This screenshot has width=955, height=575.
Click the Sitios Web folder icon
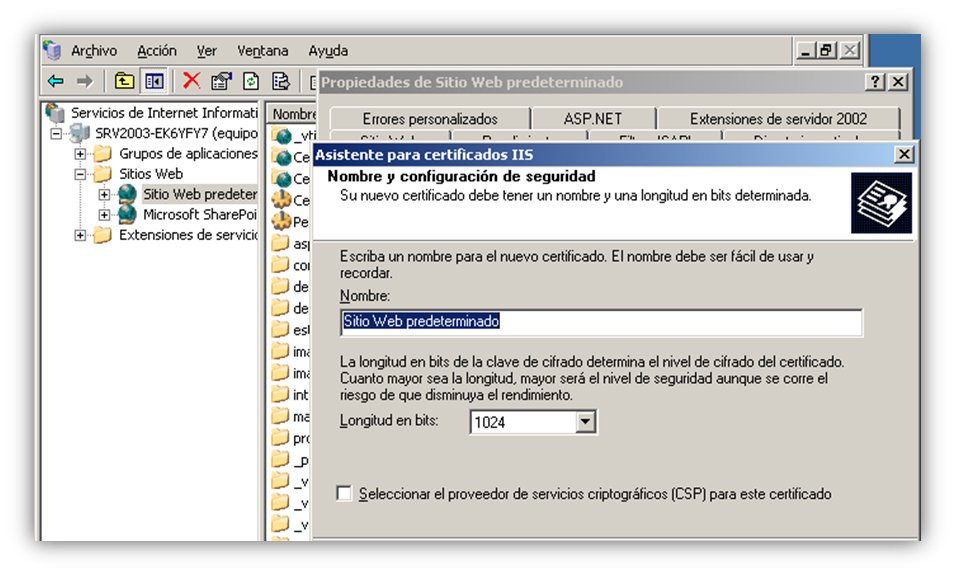click(x=102, y=174)
